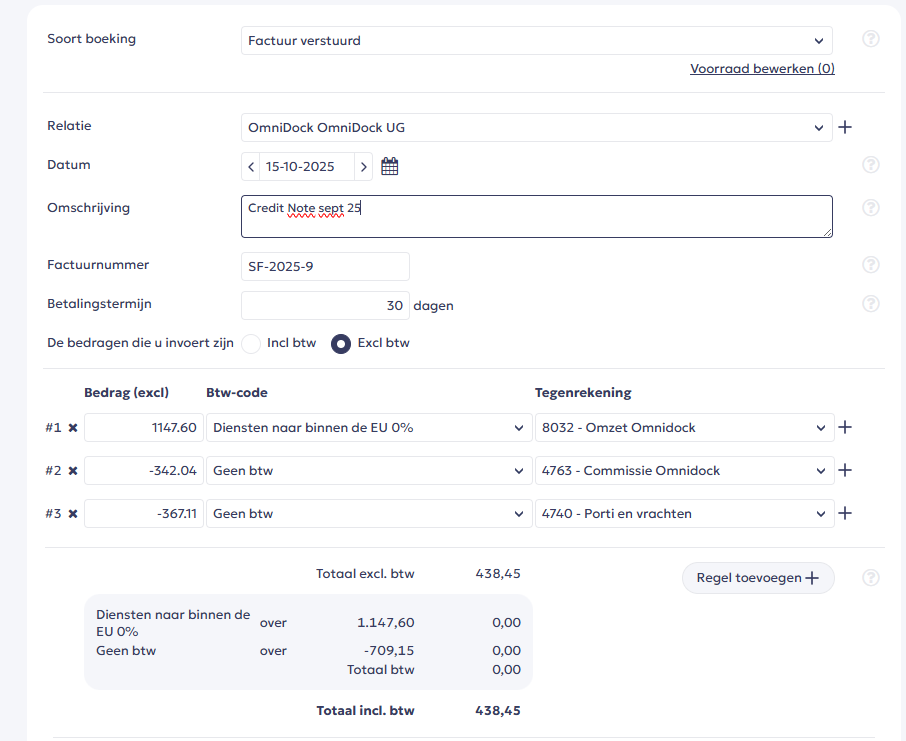Image resolution: width=906 pixels, height=741 pixels.
Task: Advance date with the right arrow
Action: (364, 167)
